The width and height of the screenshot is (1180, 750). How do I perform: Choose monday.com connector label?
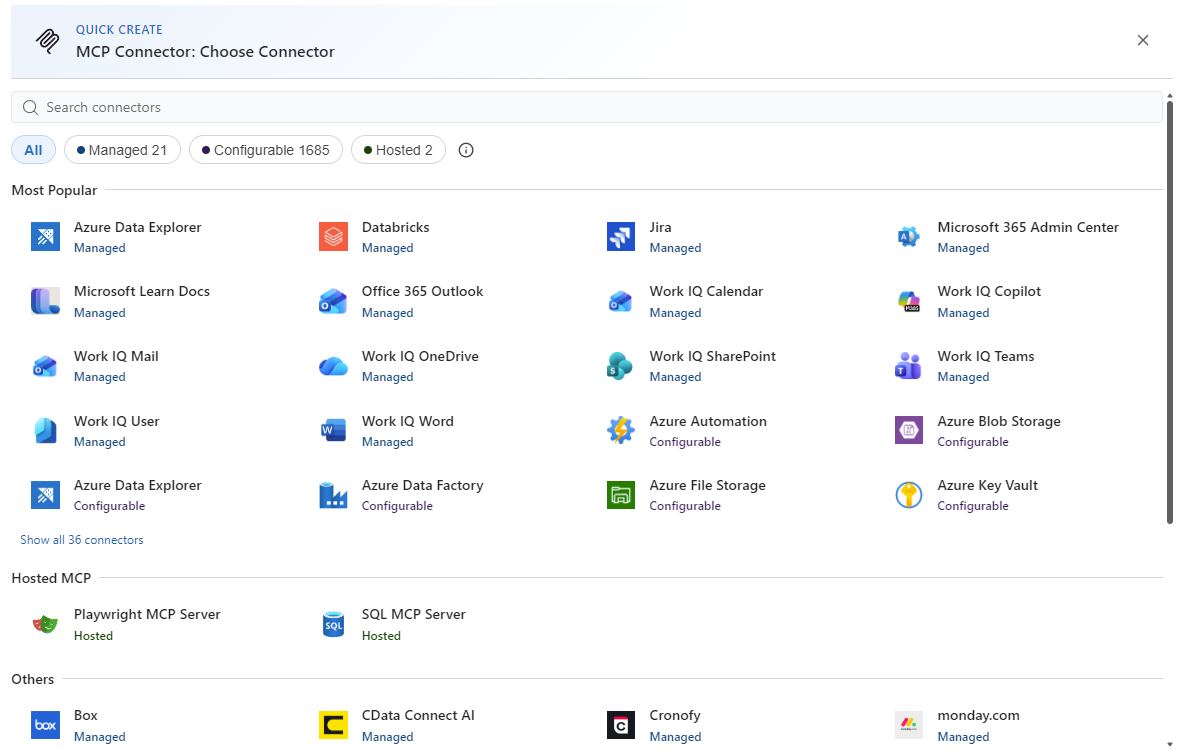[978, 715]
